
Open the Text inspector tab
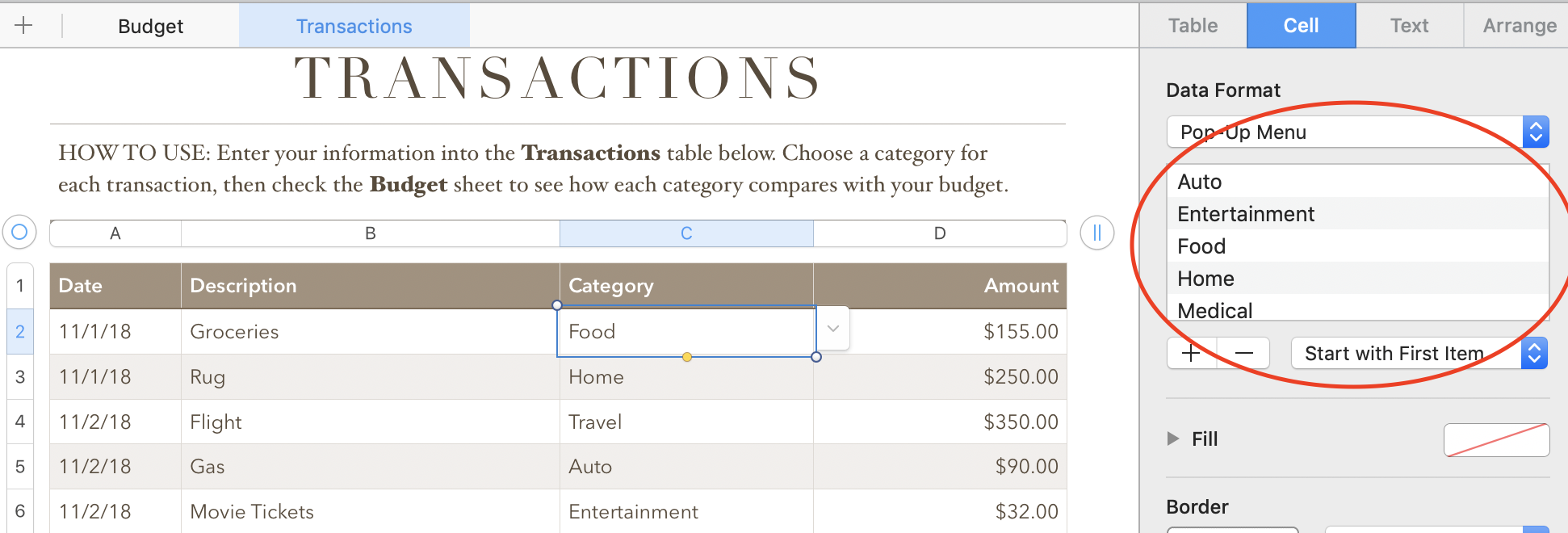tap(1409, 26)
